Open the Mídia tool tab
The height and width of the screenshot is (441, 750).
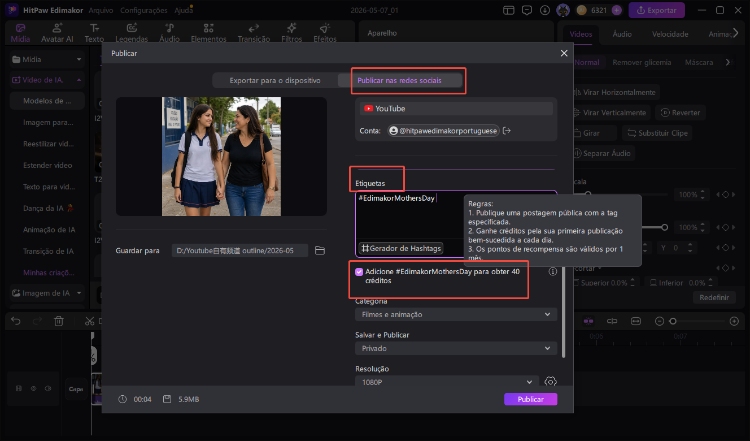20,33
